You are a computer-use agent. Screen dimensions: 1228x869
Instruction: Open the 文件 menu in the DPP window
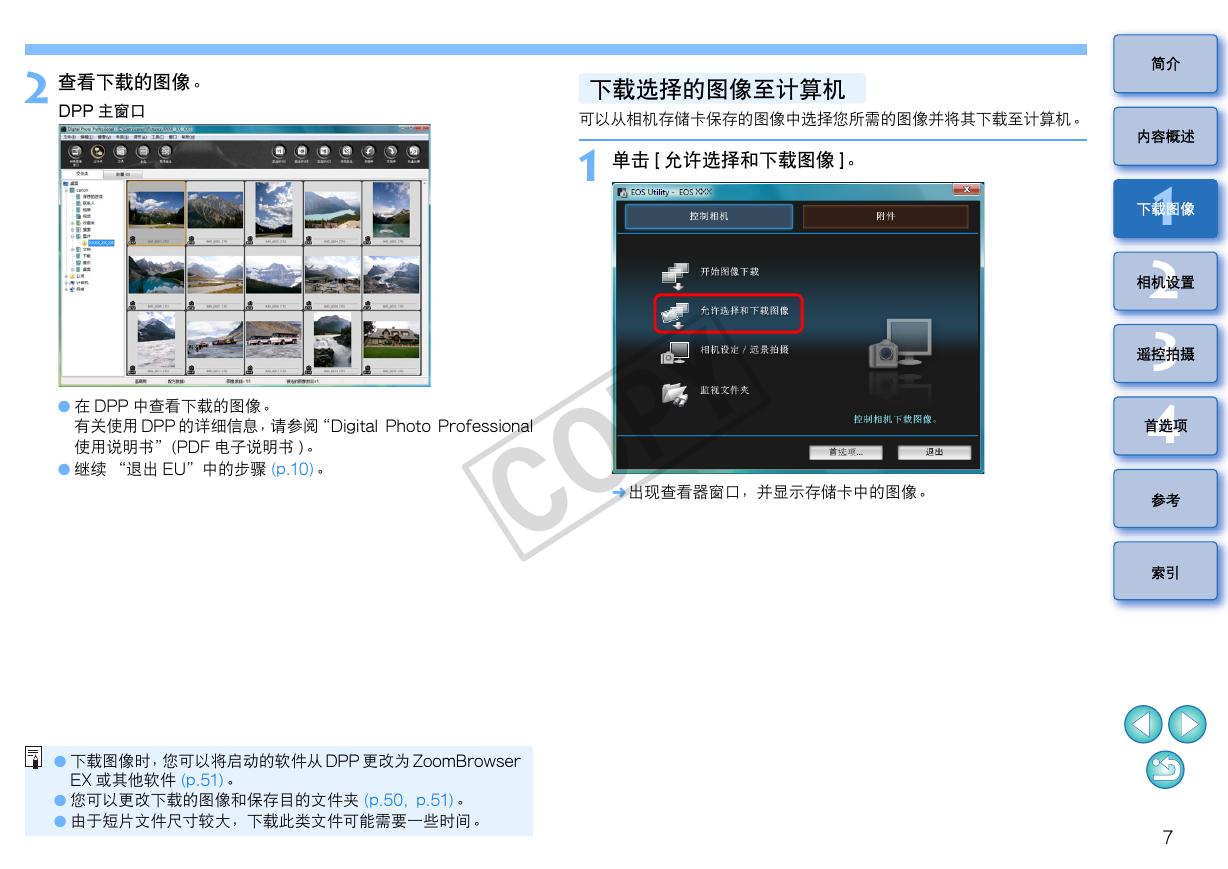70,137
